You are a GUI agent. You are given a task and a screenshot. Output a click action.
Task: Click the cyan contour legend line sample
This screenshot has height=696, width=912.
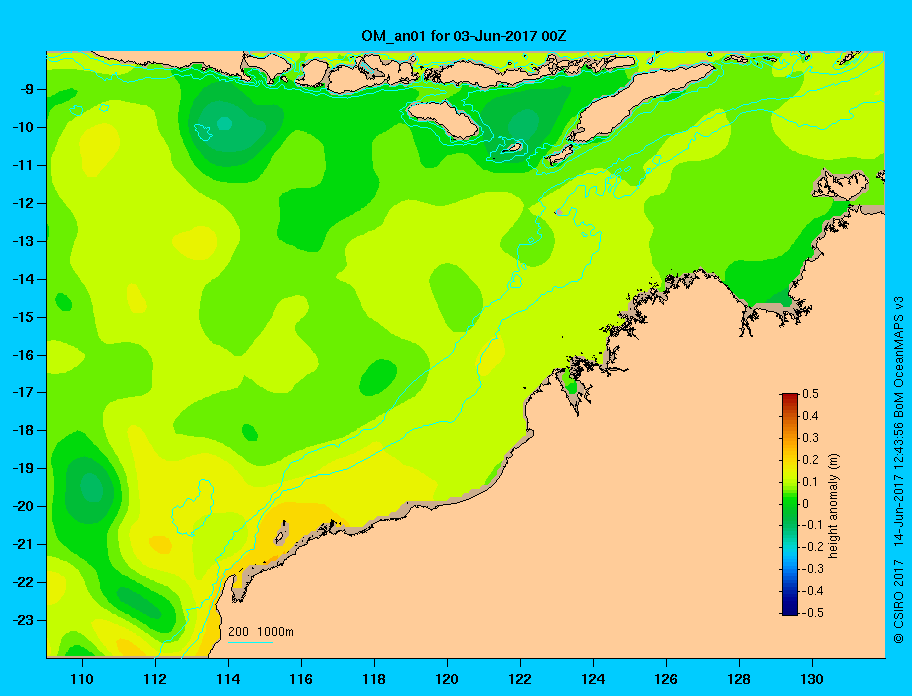250,642
